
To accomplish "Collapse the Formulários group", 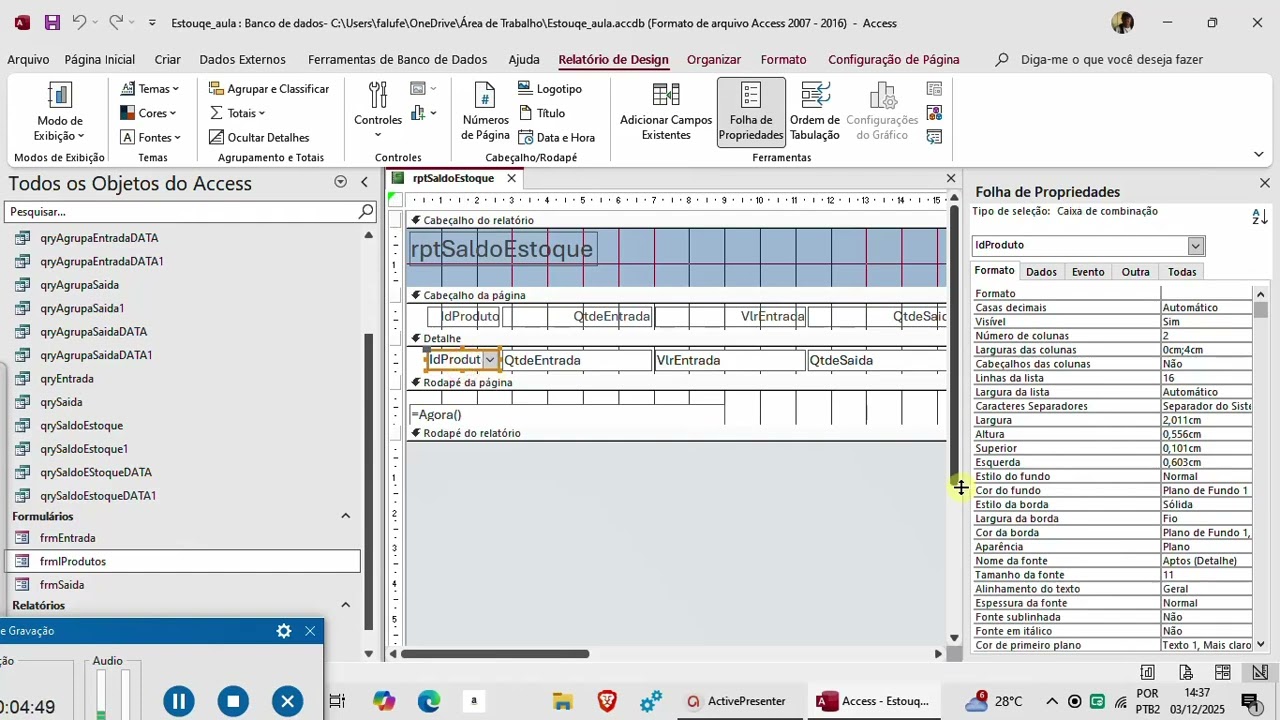I will (x=346, y=516).
